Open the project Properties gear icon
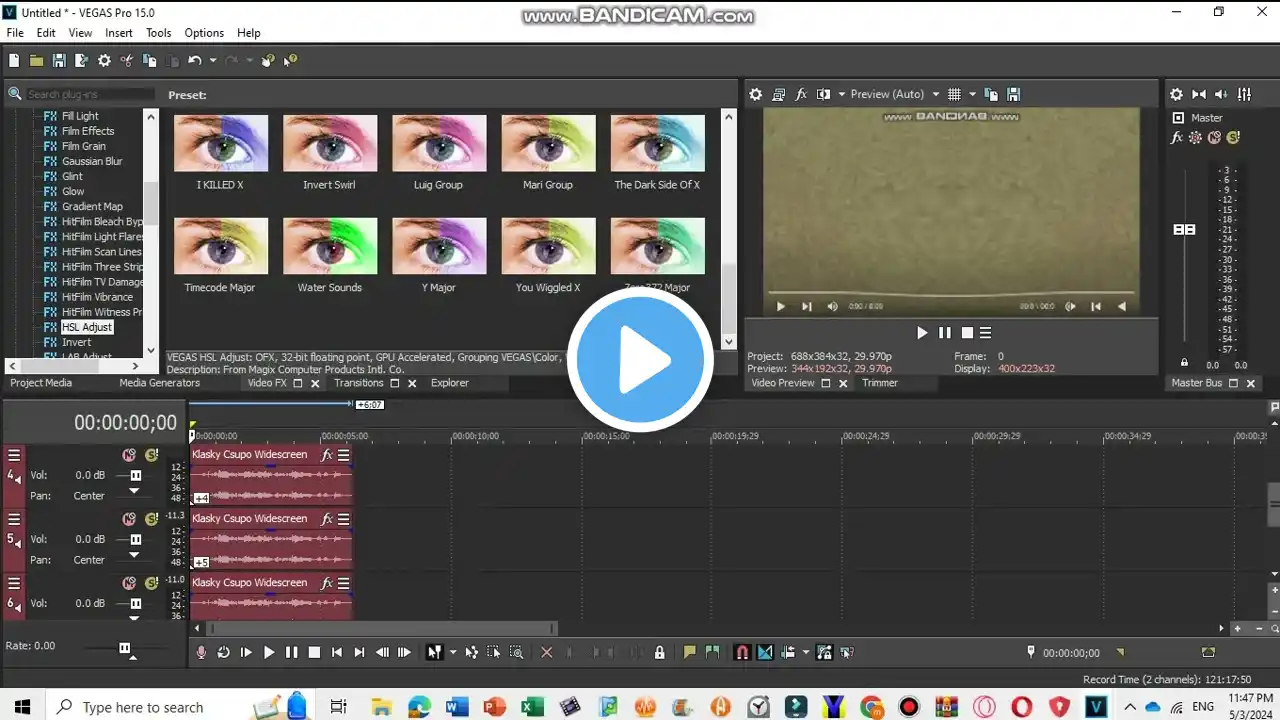 coord(104,61)
